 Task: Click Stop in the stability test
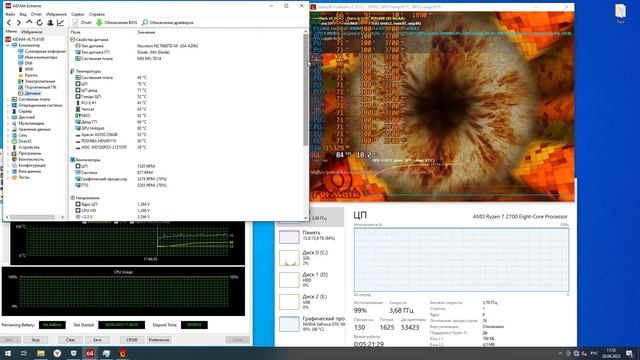[36, 340]
